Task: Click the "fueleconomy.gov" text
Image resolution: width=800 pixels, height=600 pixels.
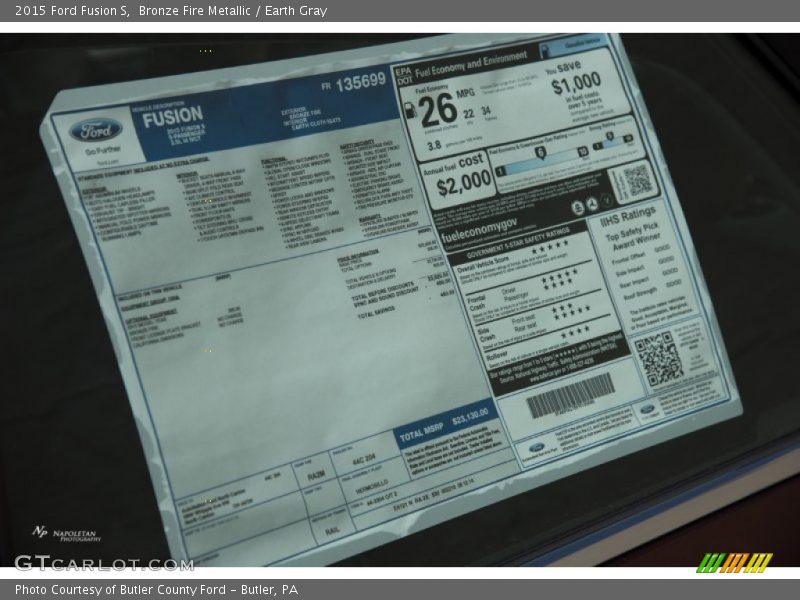Action: click(x=479, y=230)
